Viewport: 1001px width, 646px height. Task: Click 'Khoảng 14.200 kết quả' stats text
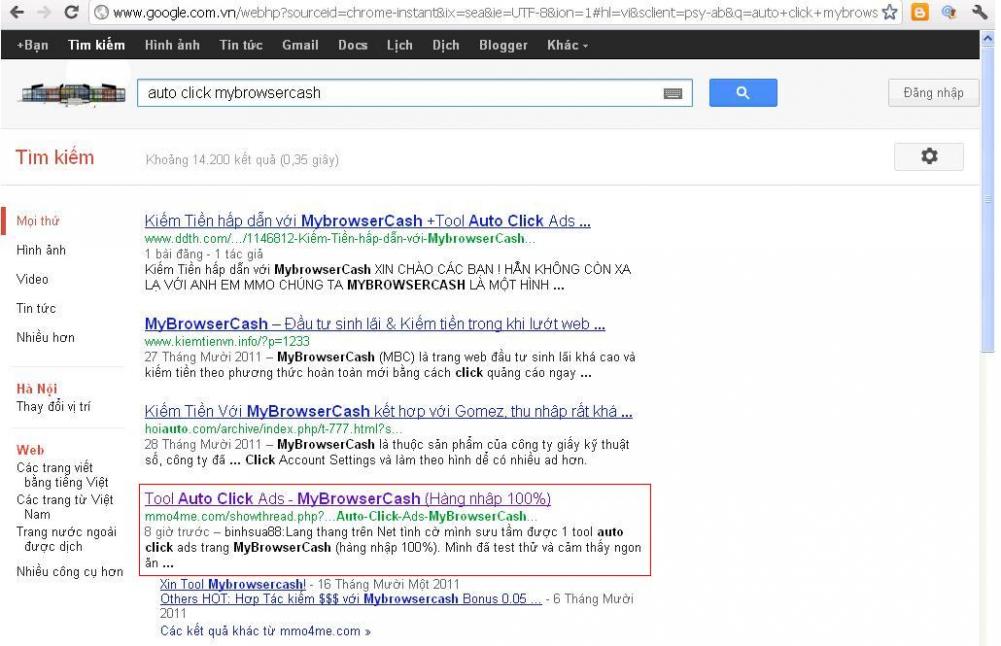coord(242,160)
